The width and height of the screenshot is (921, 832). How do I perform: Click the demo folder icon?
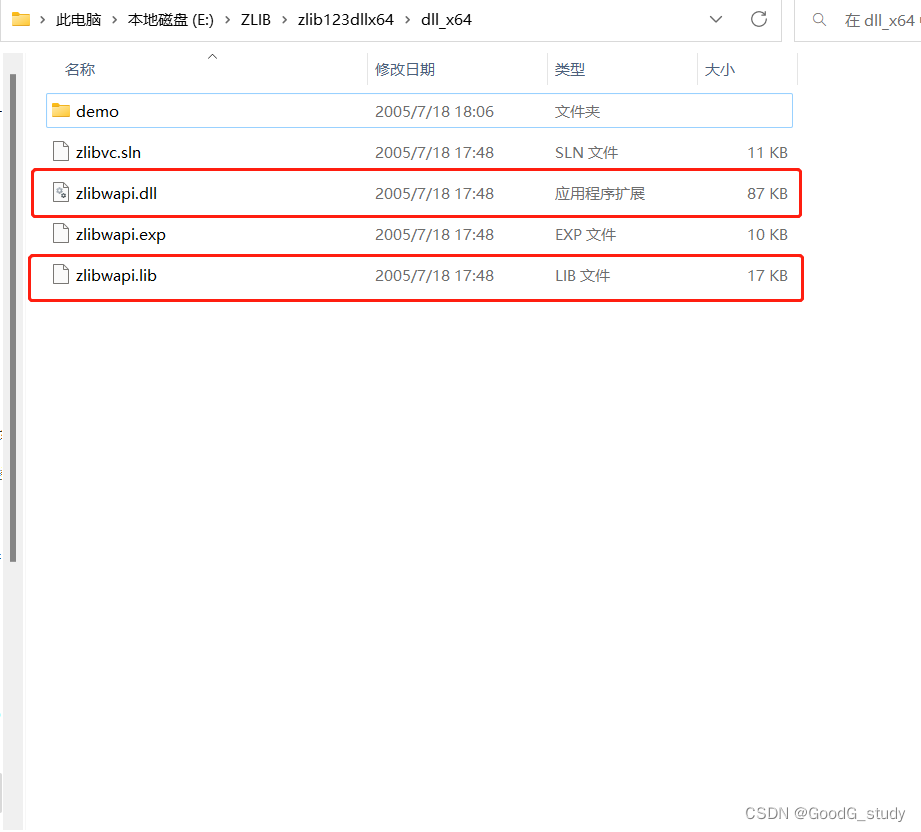(x=60, y=111)
